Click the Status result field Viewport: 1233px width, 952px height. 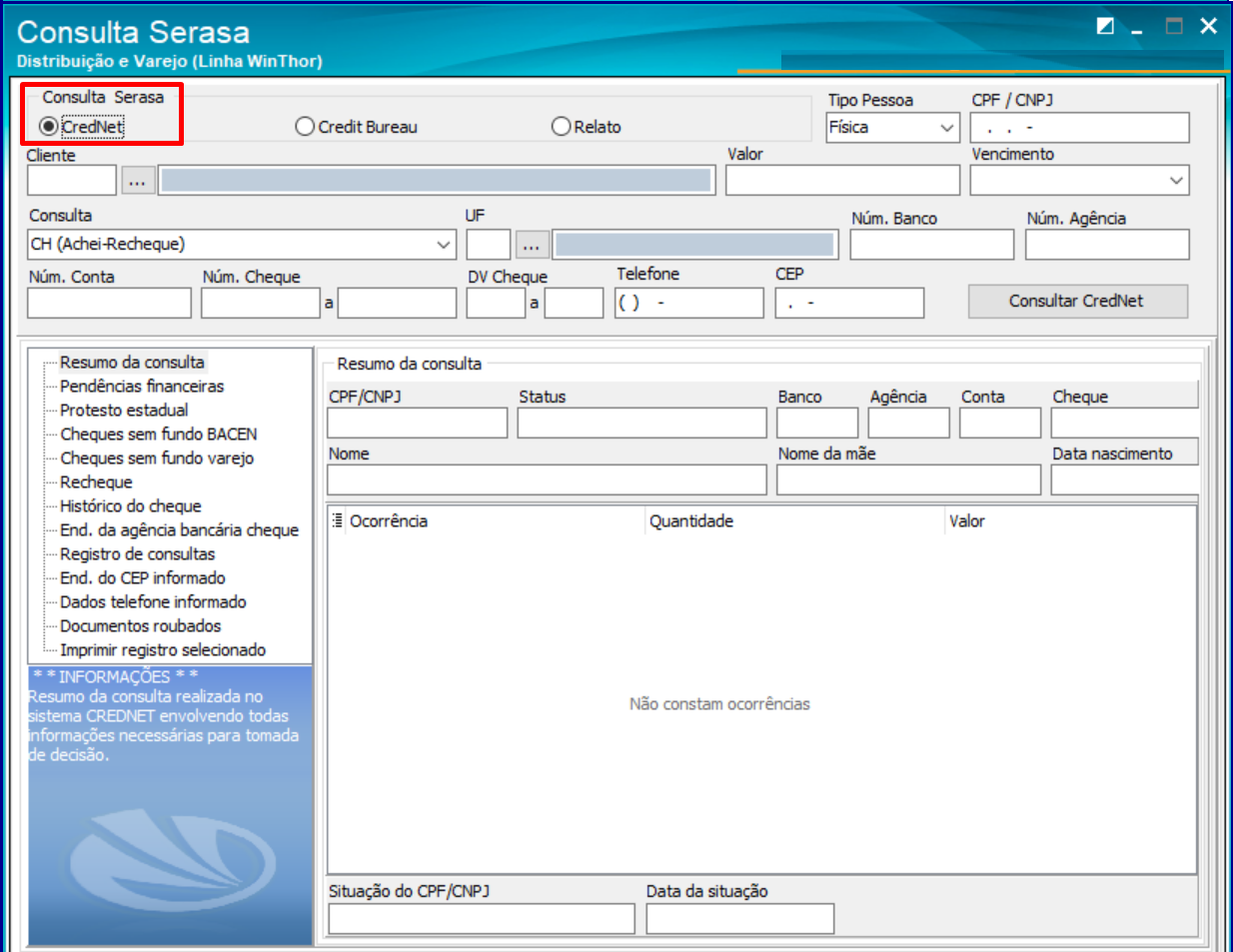(x=641, y=424)
